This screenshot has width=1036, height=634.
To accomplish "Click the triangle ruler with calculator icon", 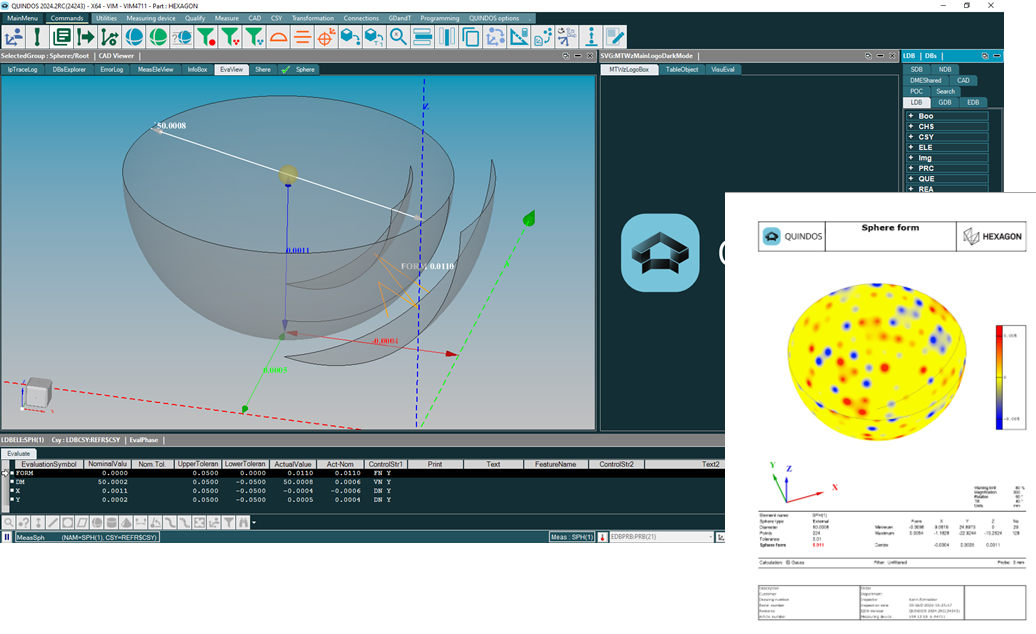I will click(519, 37).
